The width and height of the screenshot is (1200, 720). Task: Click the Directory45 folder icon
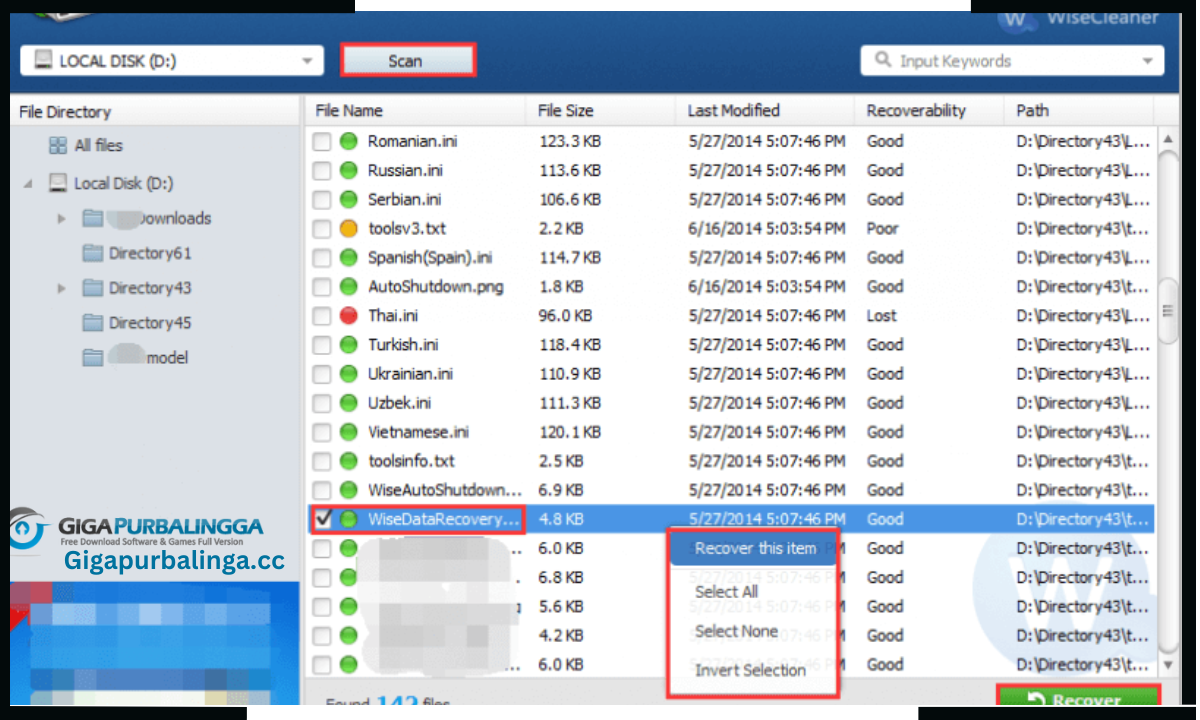tap(93, 323)
